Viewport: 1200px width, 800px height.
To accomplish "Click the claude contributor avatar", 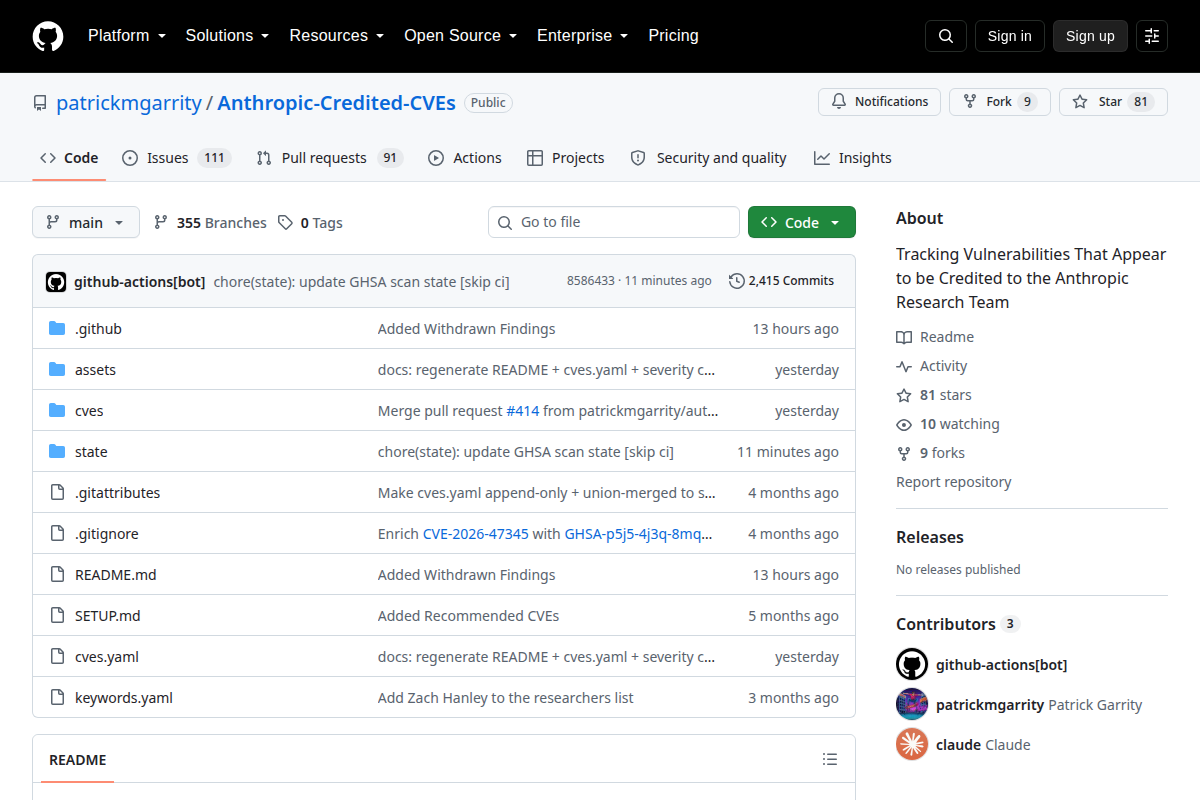I will coord(912,744).
